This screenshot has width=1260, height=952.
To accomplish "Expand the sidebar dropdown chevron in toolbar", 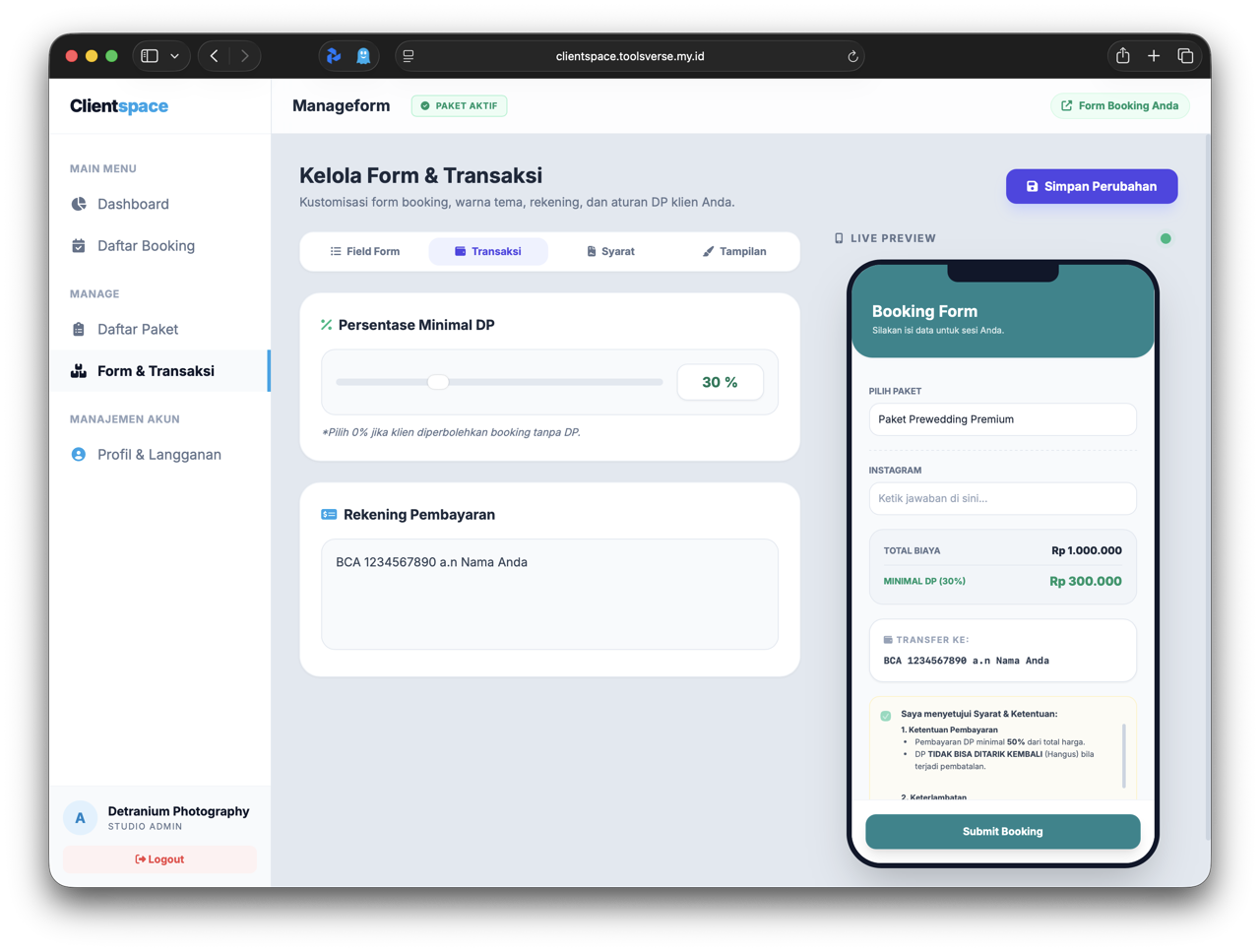I will pos(175,56).
